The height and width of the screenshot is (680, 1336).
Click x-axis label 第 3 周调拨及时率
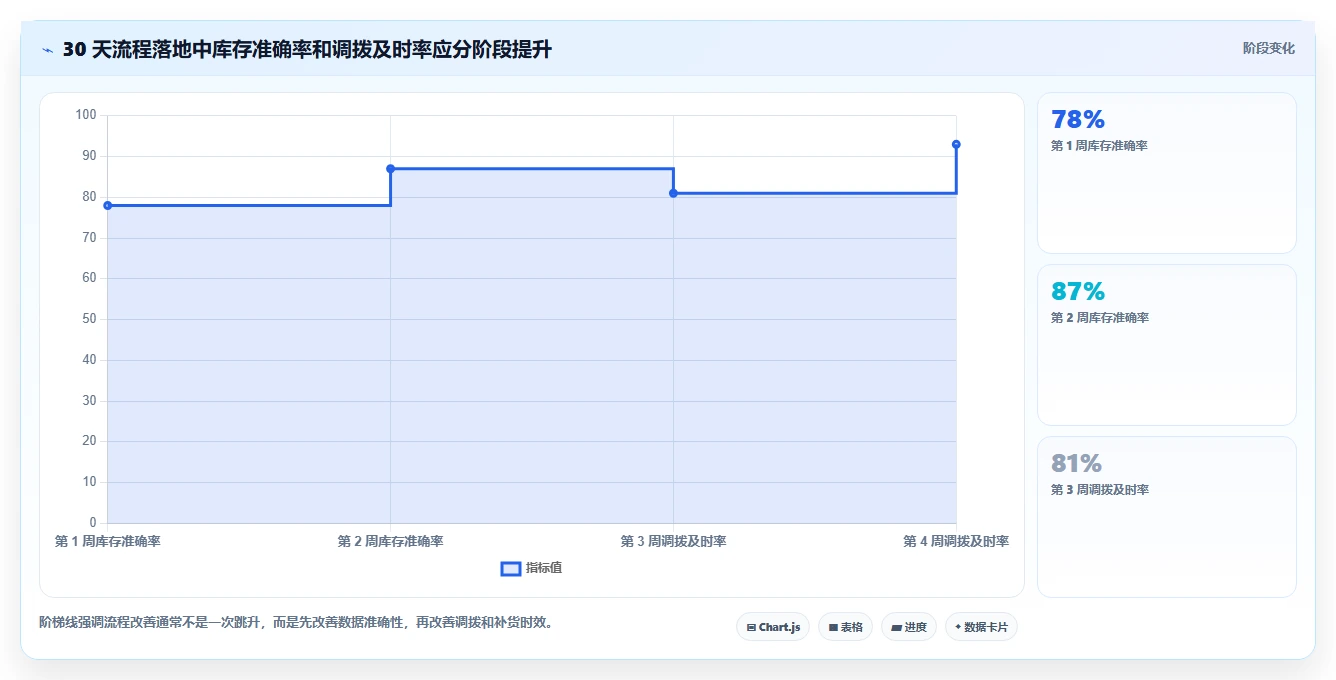coord(673,541)
